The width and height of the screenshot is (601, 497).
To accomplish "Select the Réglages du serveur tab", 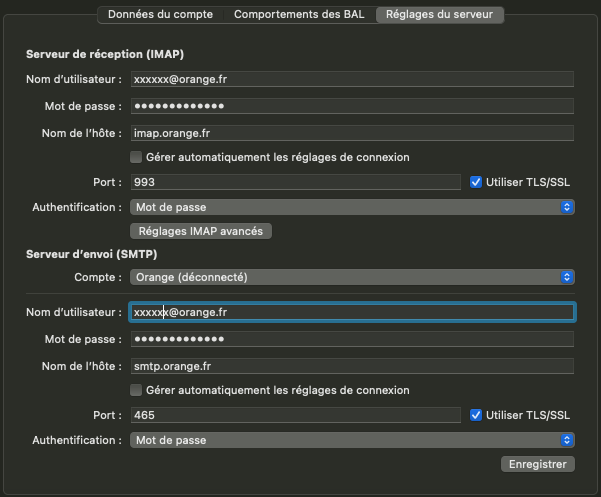I will pos(439,15).
